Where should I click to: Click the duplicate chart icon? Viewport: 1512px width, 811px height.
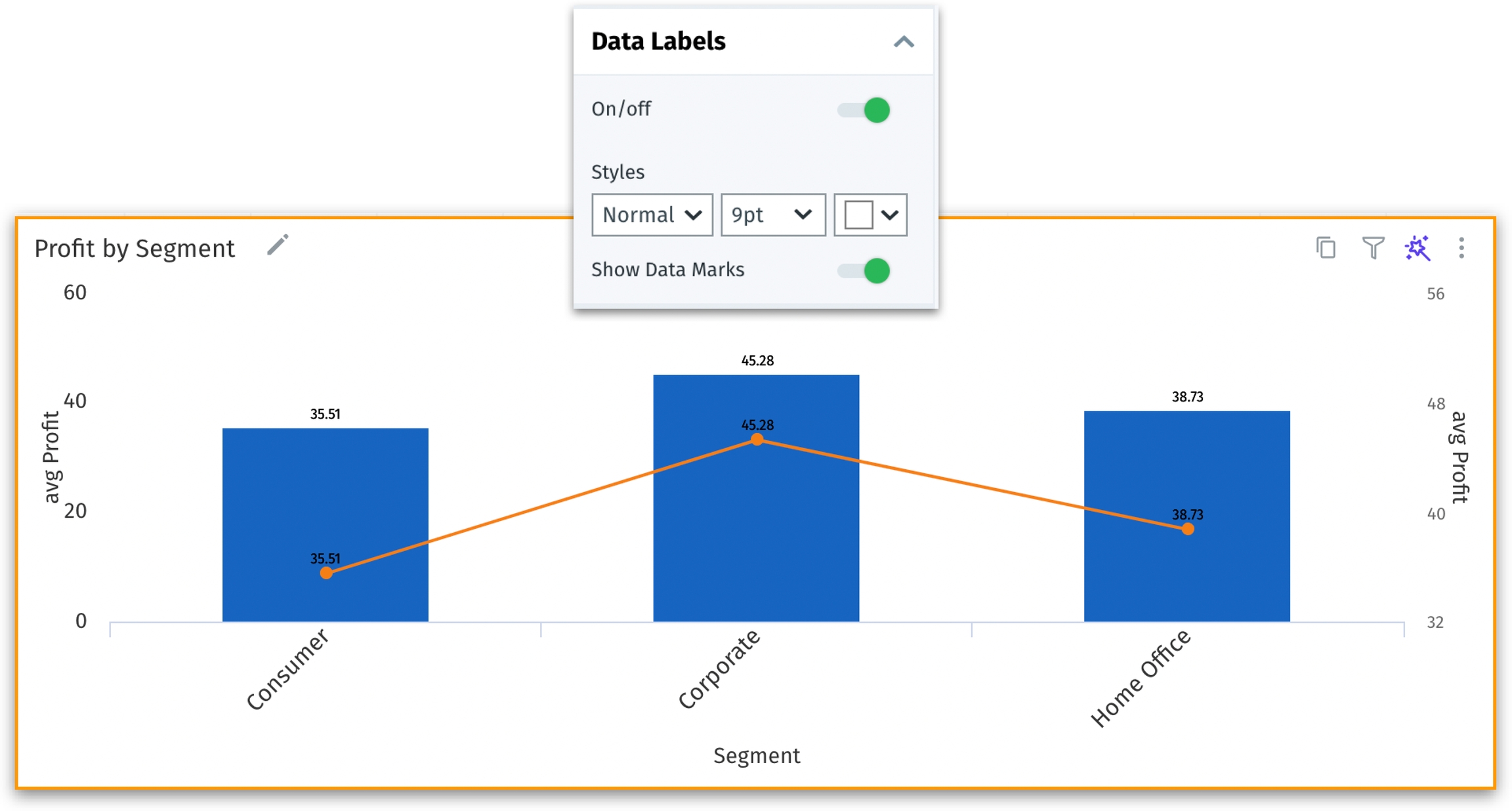pos(1326,248)
